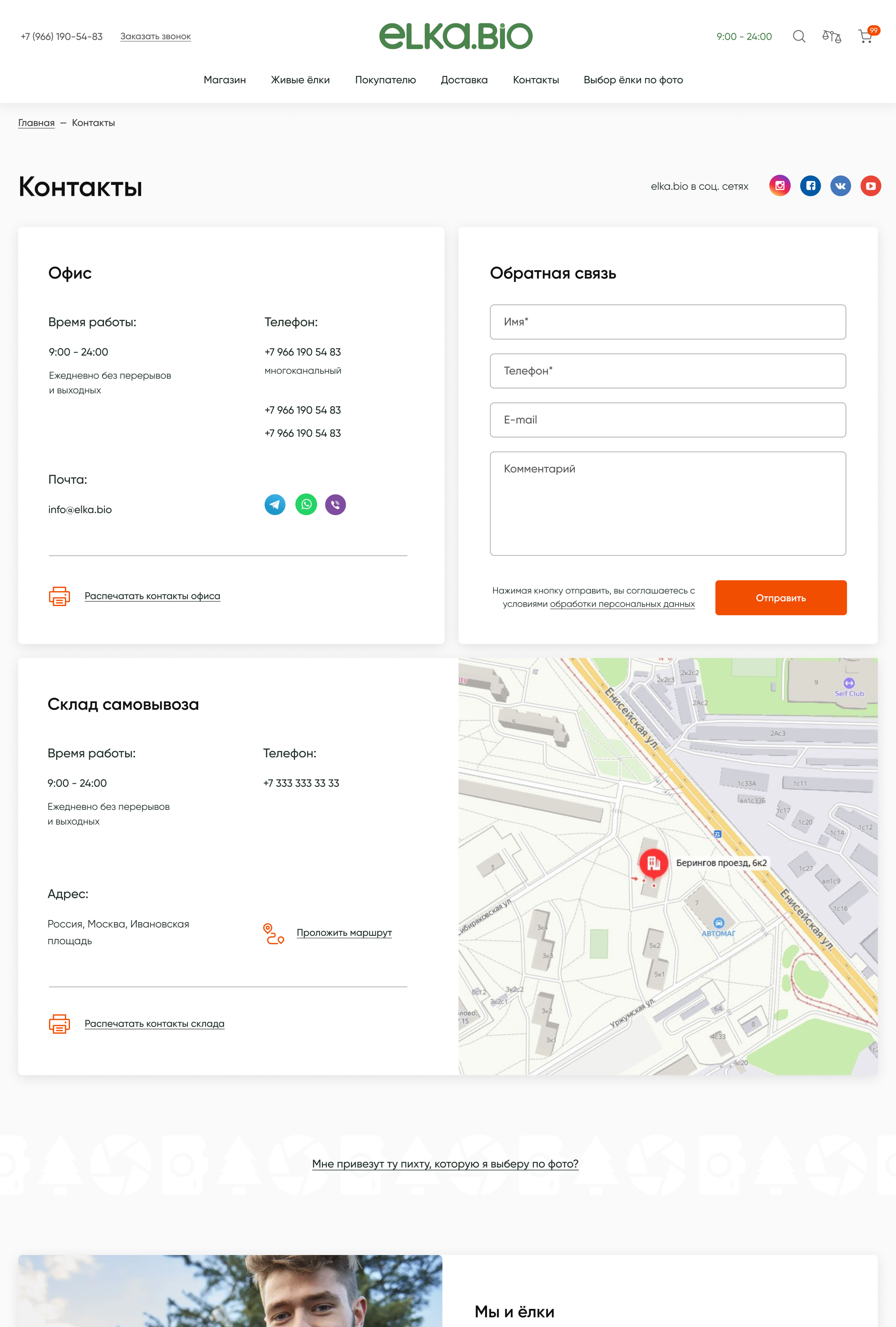The width and height of the screenshot is (896, 1327).
Task: Open the shopping cart icon
Action: coord(866,36)
